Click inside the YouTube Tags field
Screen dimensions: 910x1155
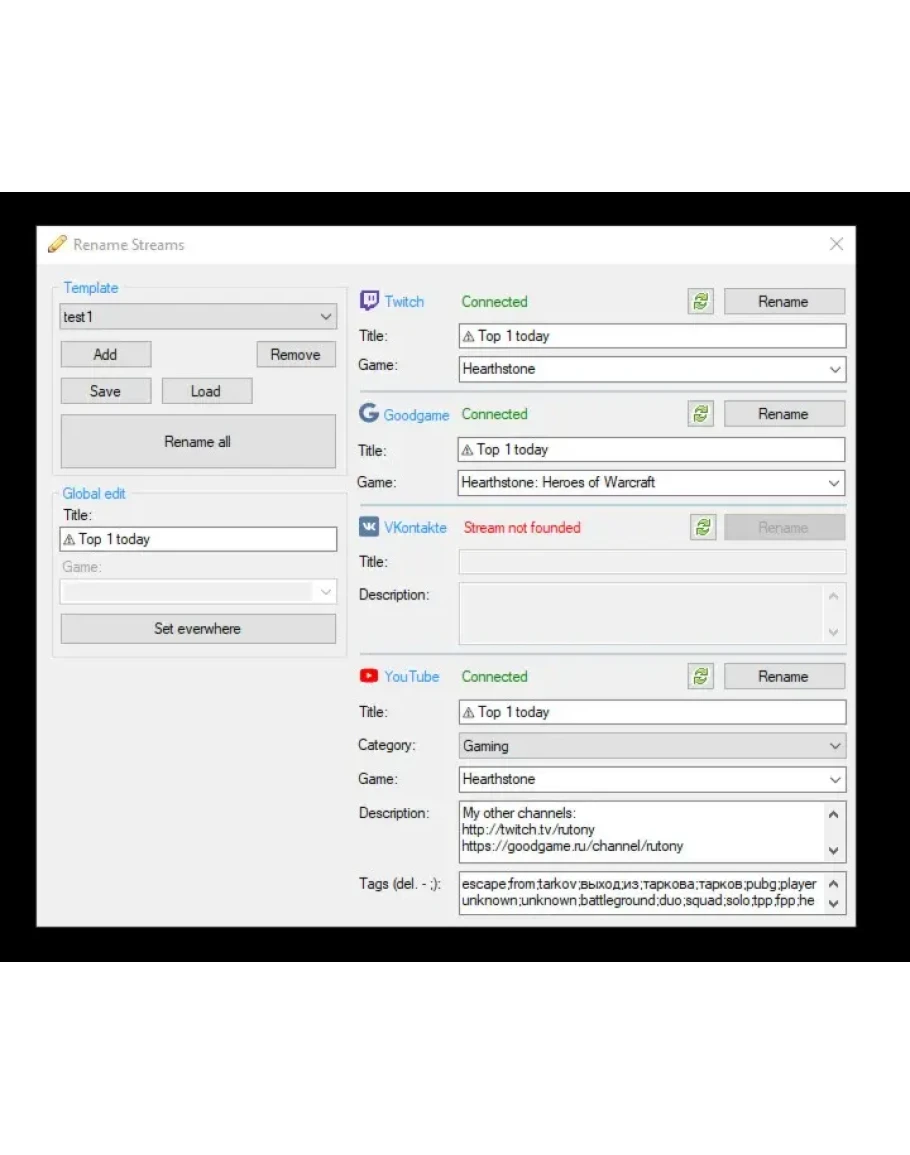640,894
